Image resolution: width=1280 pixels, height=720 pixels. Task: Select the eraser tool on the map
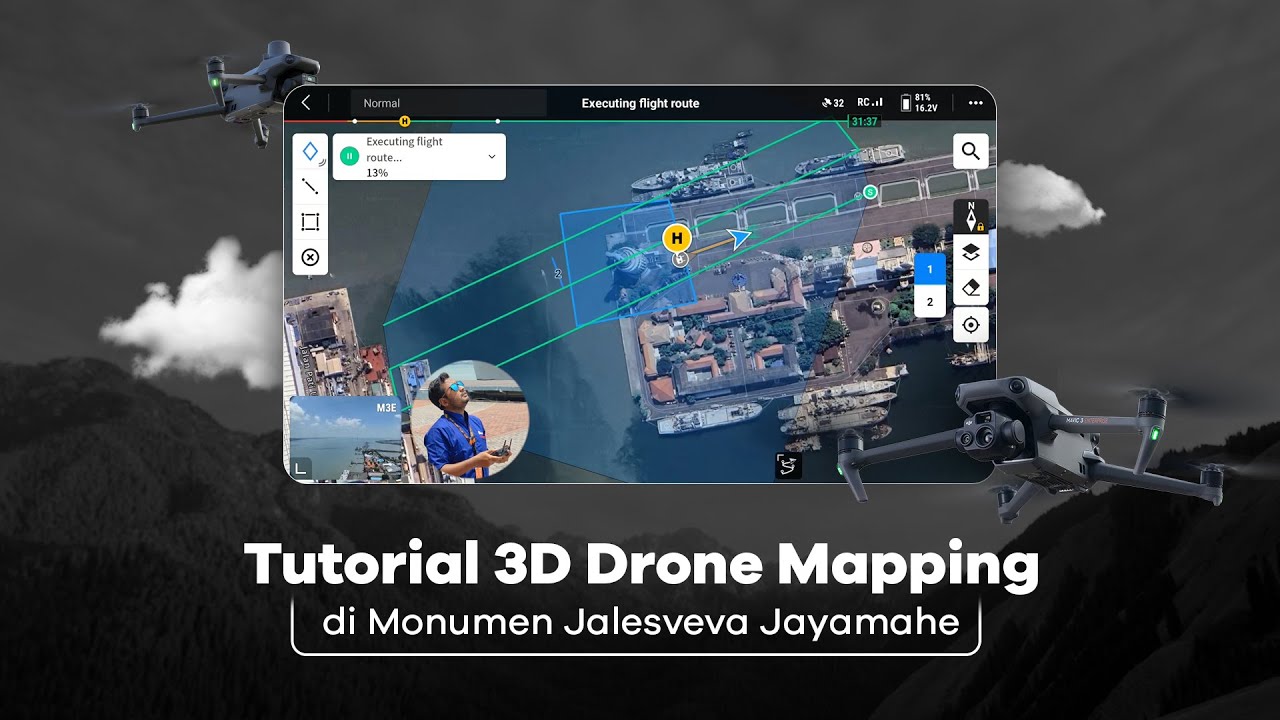(970, 288)
